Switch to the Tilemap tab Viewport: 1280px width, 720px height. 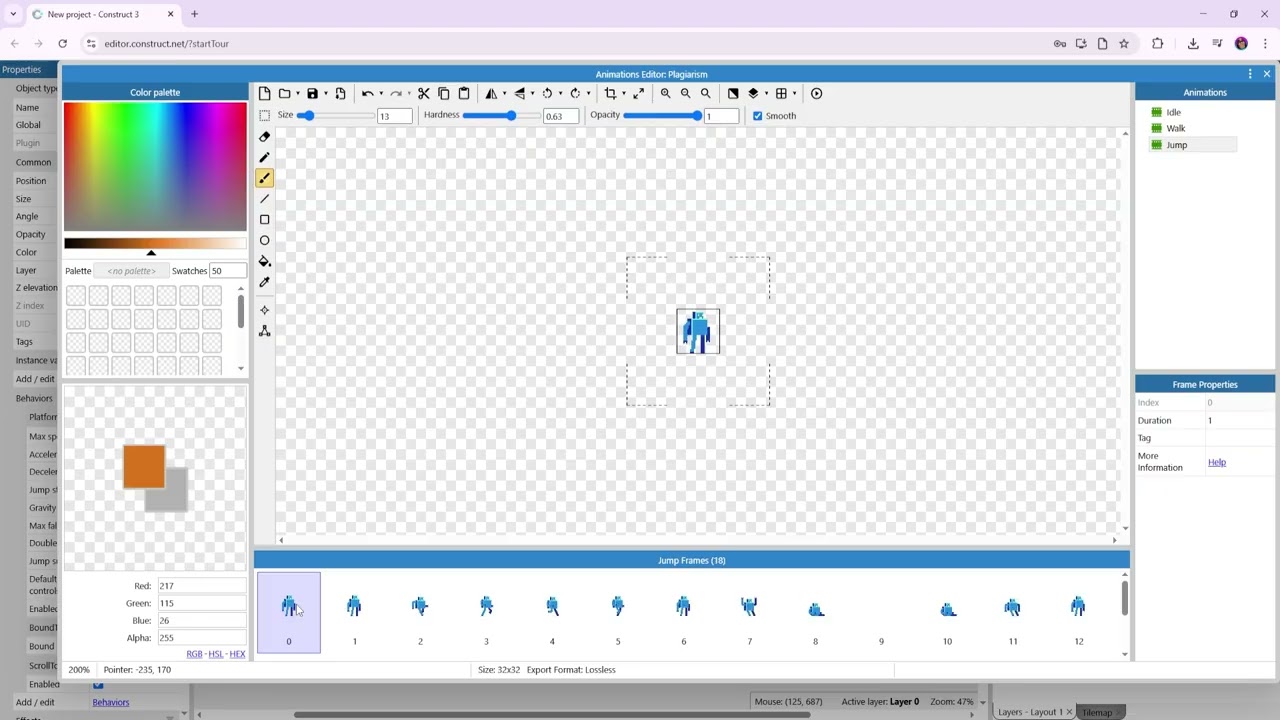(x=1097, y=712)
